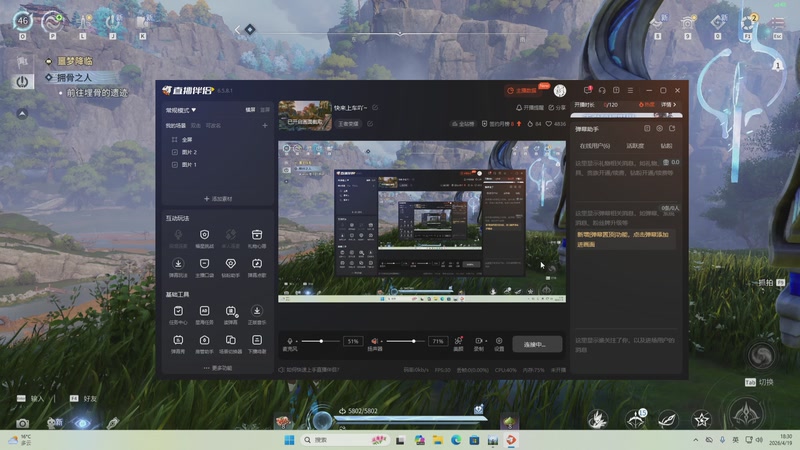Open the shield challenge icon in 互动玩法

tap(204, 238)
